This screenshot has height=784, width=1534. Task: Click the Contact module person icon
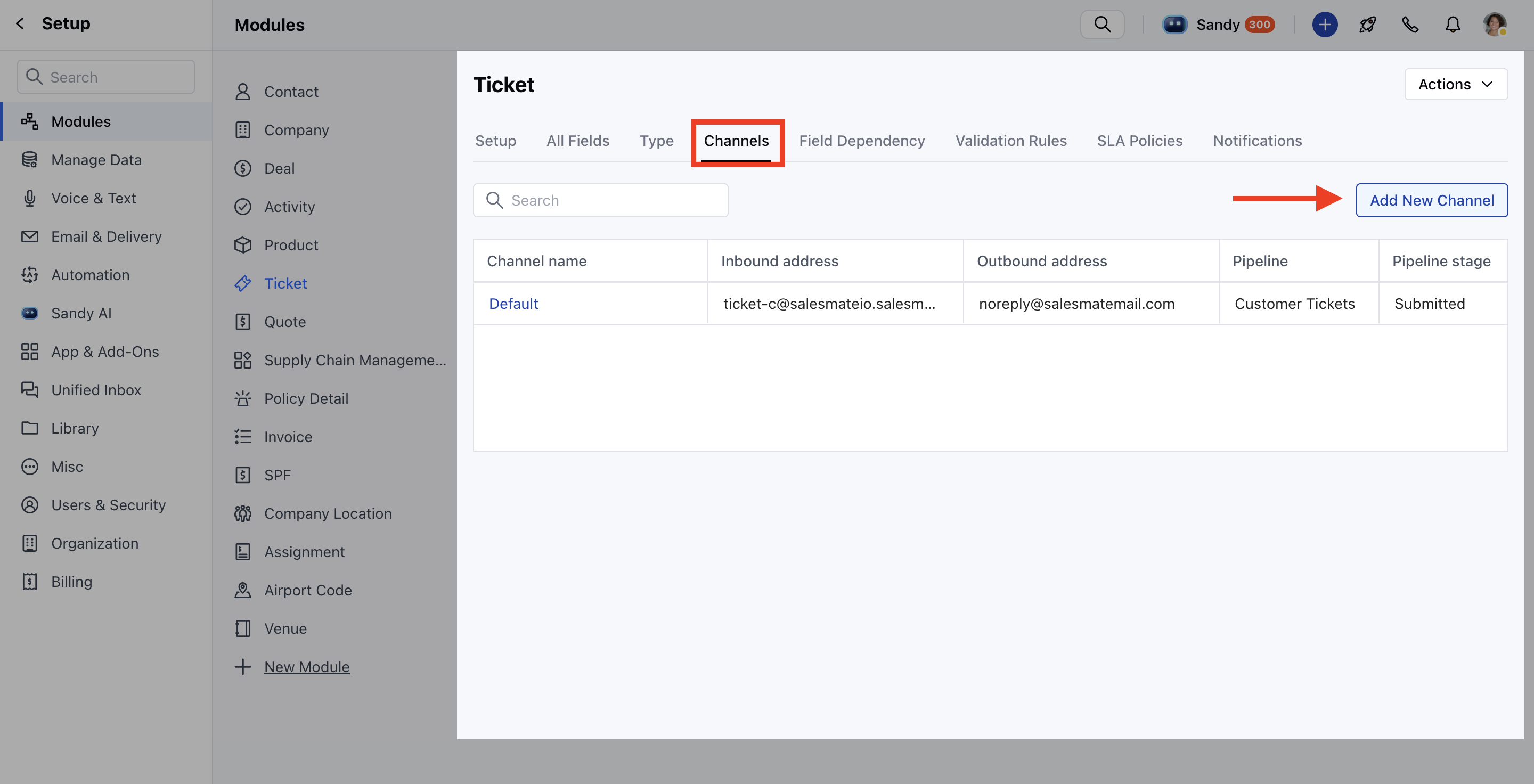[x=243, y=92]
